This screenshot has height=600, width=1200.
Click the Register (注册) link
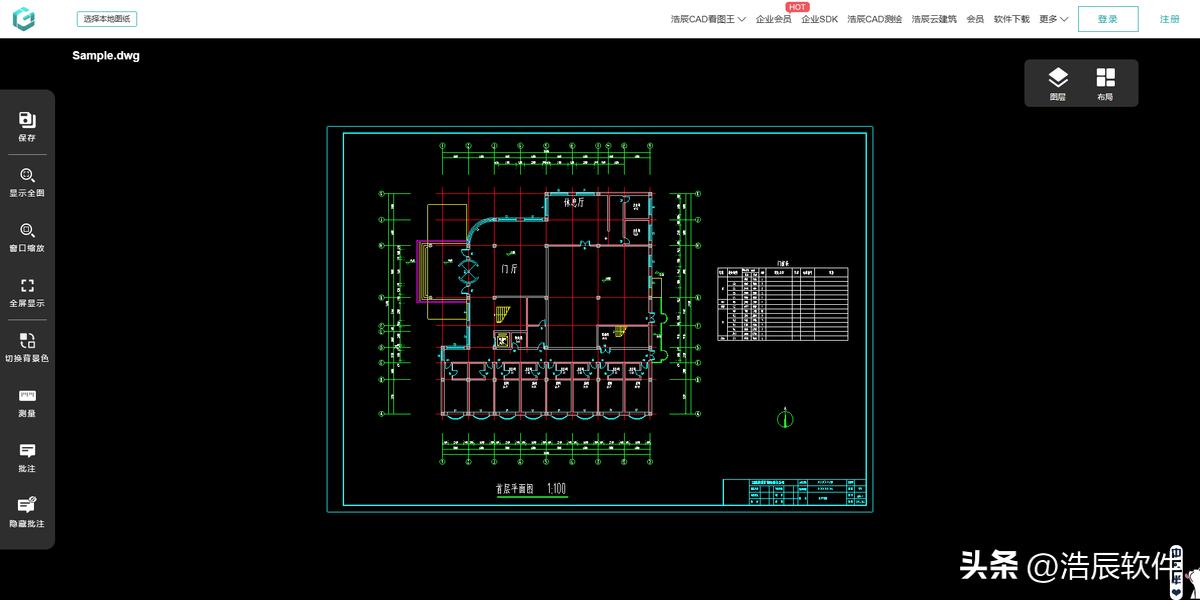1169,19
